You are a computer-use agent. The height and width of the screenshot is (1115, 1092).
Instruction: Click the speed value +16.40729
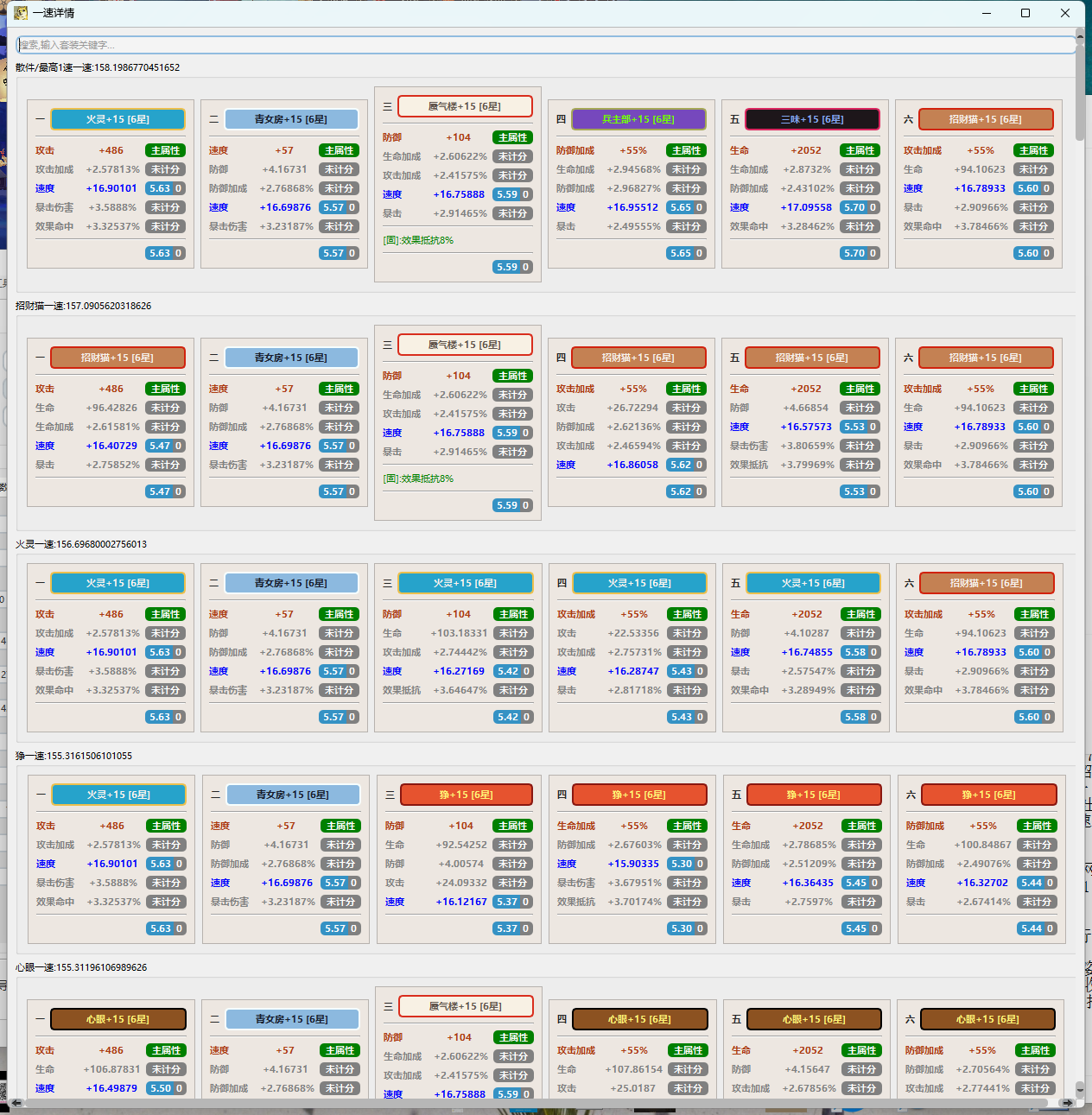coord(111,446)
